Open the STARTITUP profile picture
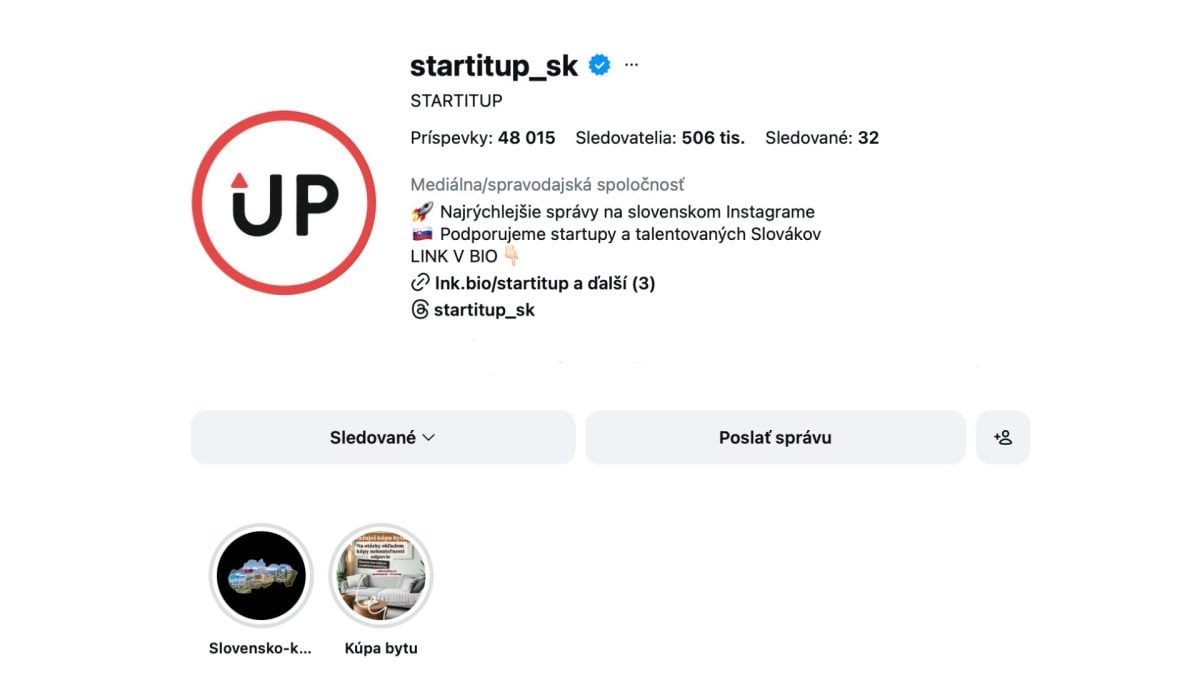 tap(284, 203)
